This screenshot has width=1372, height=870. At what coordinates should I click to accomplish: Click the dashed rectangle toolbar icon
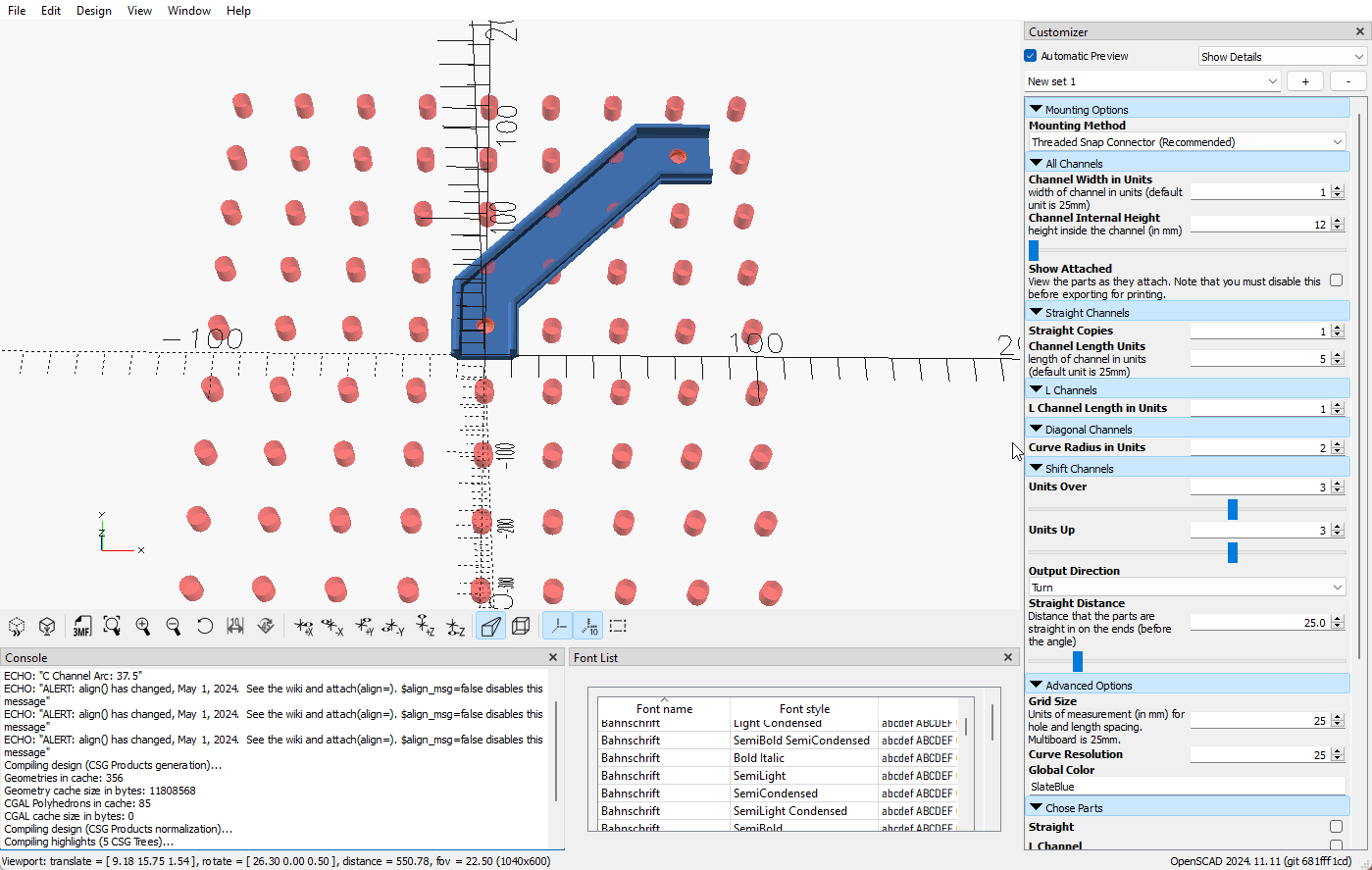tap(618, 626)
